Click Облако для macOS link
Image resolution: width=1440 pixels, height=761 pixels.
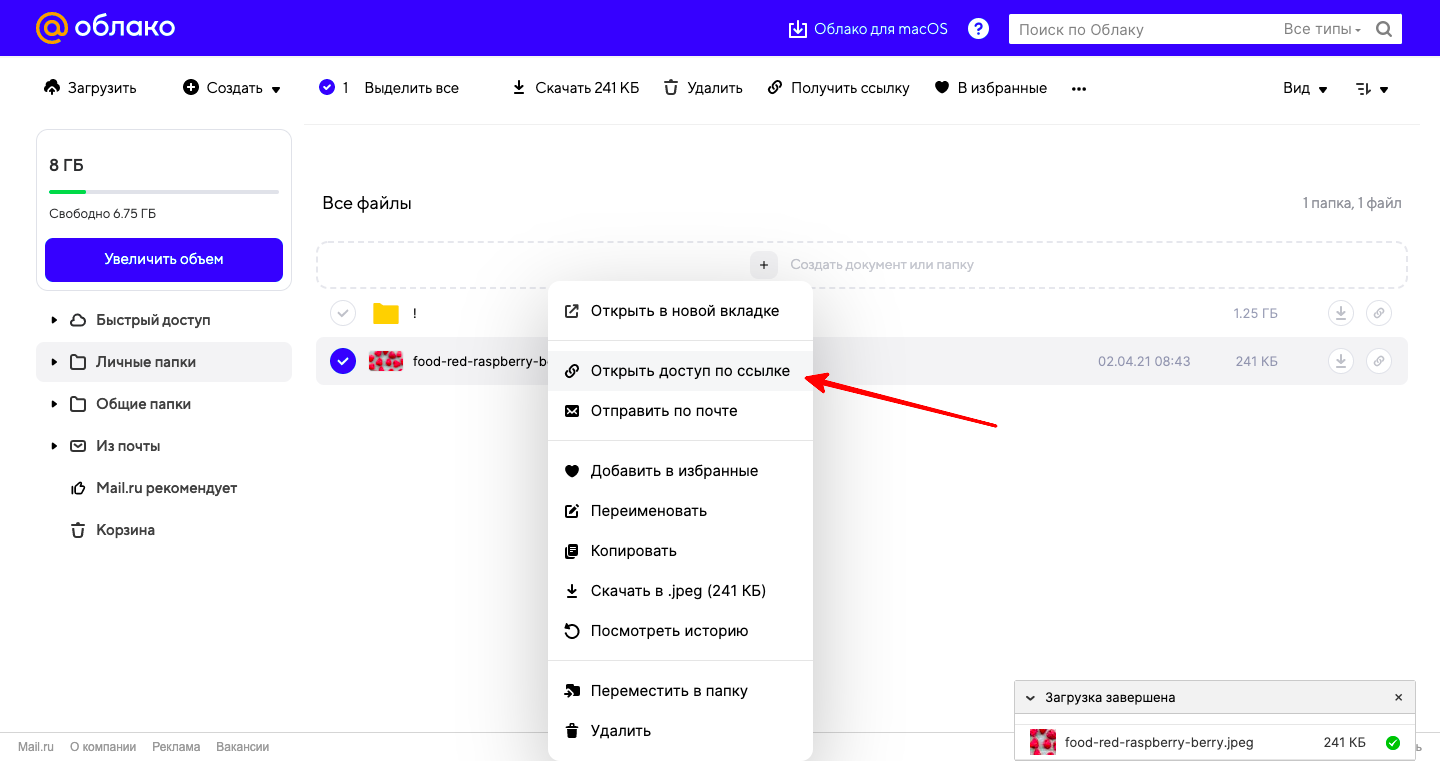[868, 29]
